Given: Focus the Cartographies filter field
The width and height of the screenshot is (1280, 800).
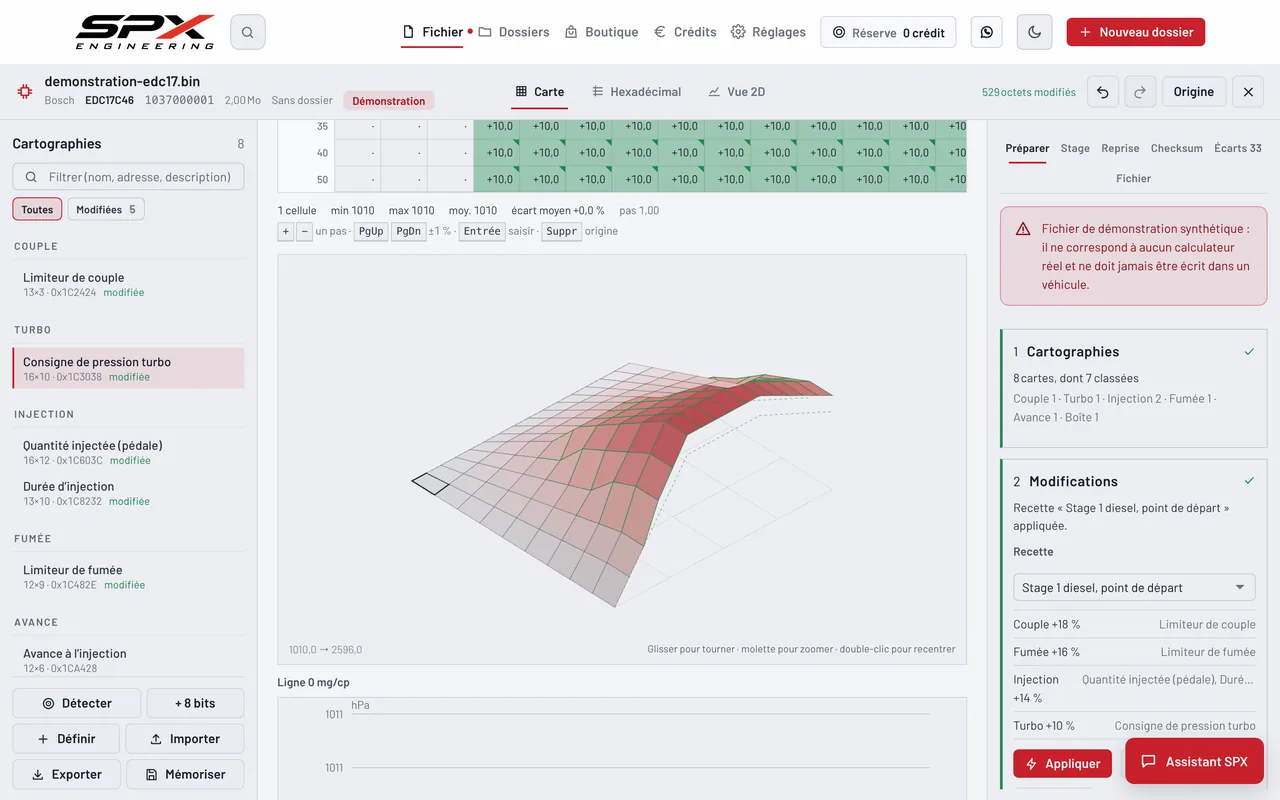Looking at the screenshot, I should 128,177.
